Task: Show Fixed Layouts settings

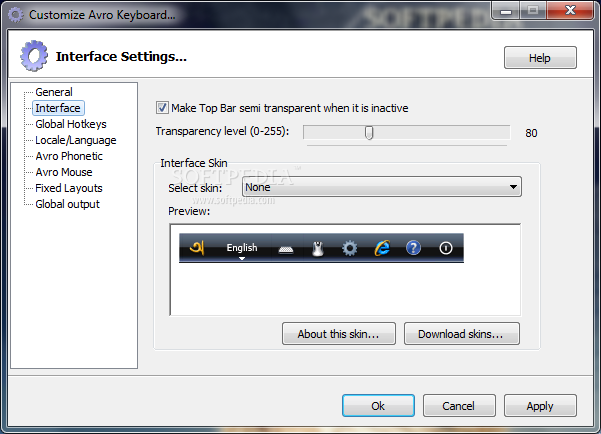Action: coord(69,188)
